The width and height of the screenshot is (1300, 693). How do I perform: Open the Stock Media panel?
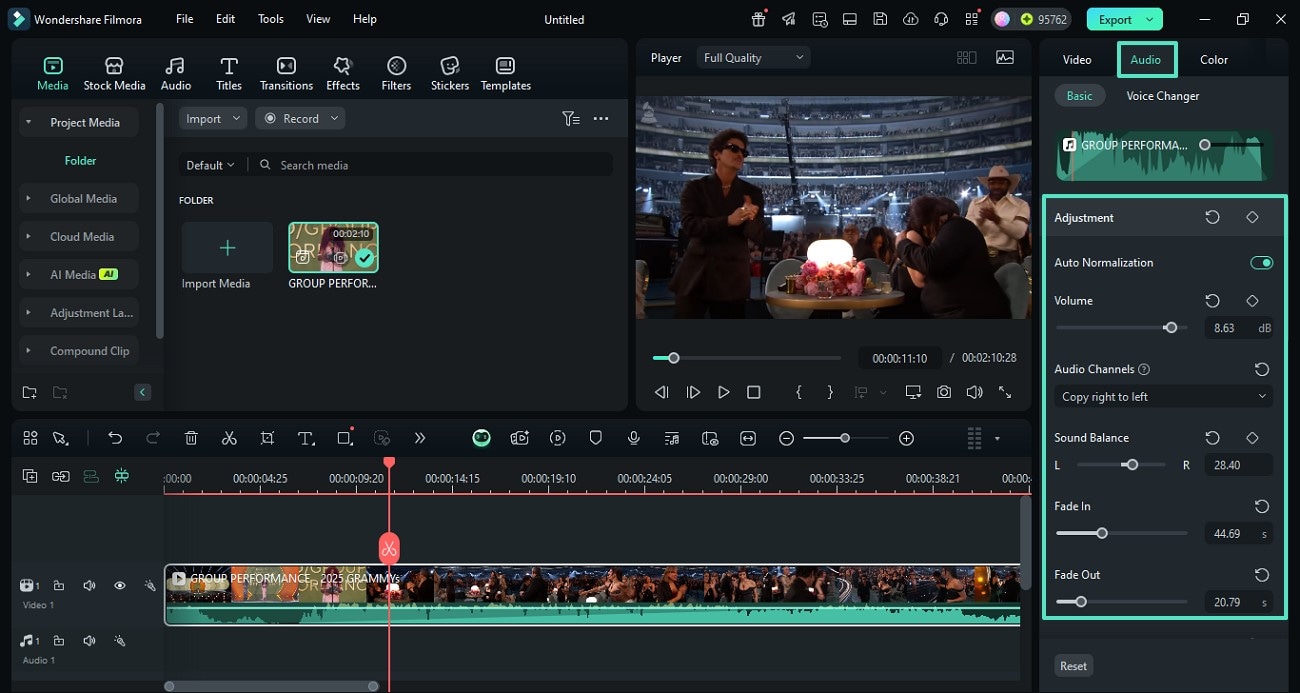(x=114, y=73)
